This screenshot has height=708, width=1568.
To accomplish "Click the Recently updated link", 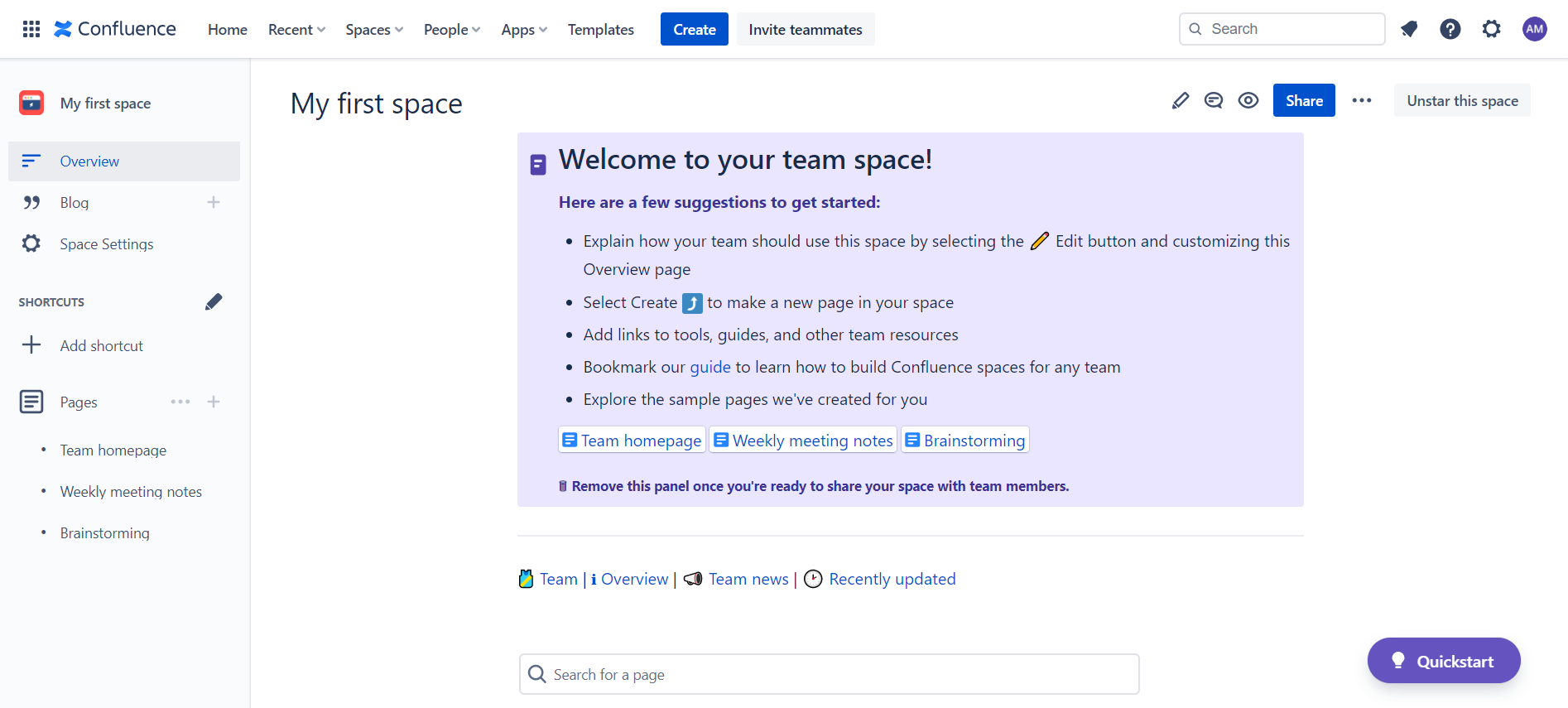I will pyautogui.click(x=892, y=579).
